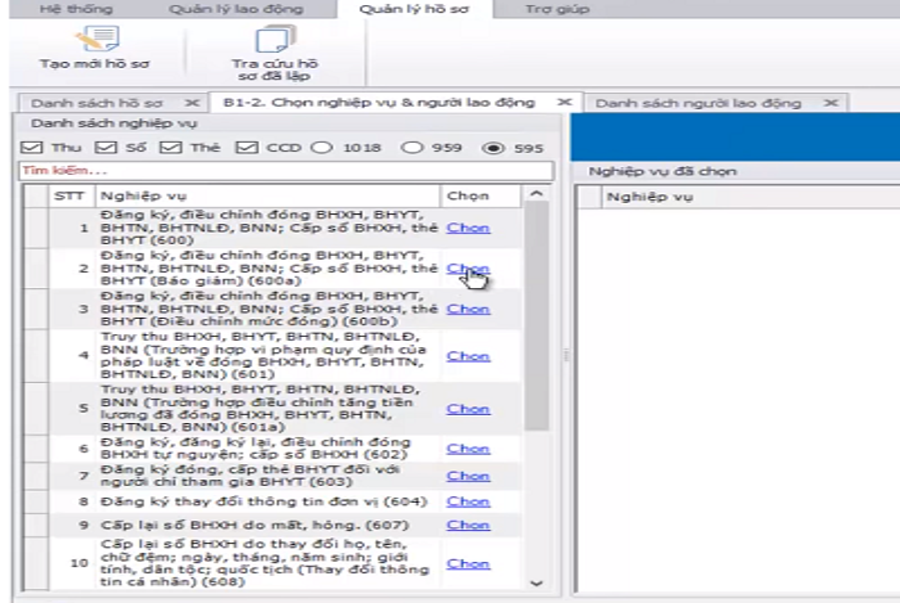This screenshot has width=900, height=603.
Task: Close the B1-2. Chọn nghiệp vụ tab
Action: tap(565, 103)
